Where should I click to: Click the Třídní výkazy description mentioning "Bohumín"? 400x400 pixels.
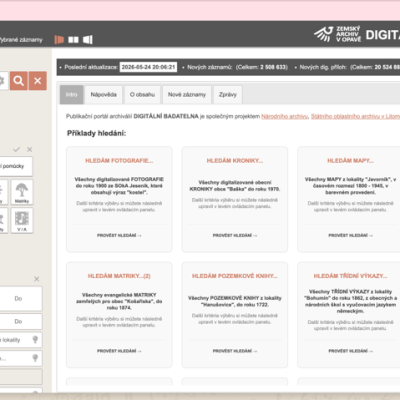[x=350, y=301]
